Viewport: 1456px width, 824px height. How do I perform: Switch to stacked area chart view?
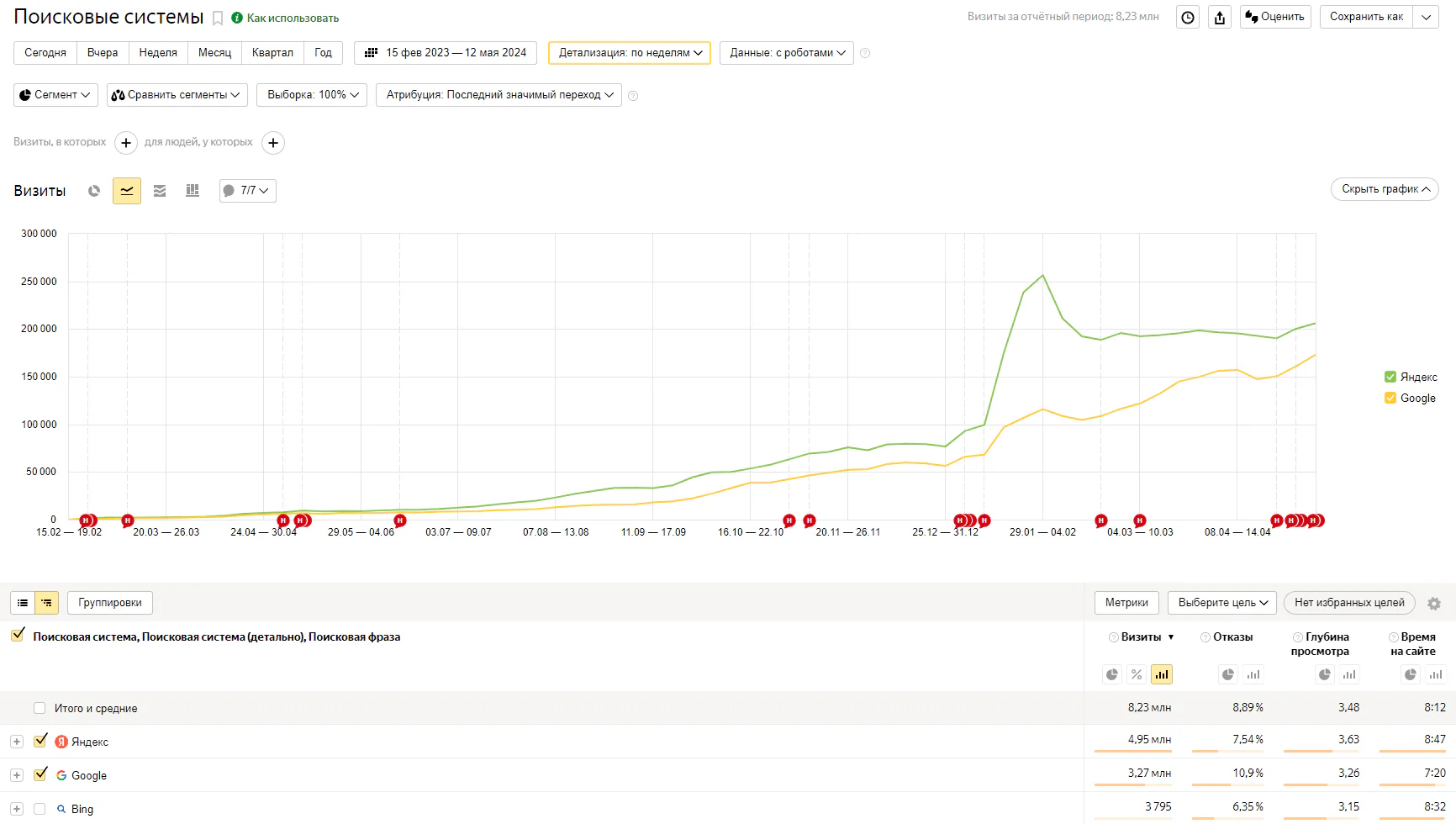pyautogui.click(x=160, y=191)
